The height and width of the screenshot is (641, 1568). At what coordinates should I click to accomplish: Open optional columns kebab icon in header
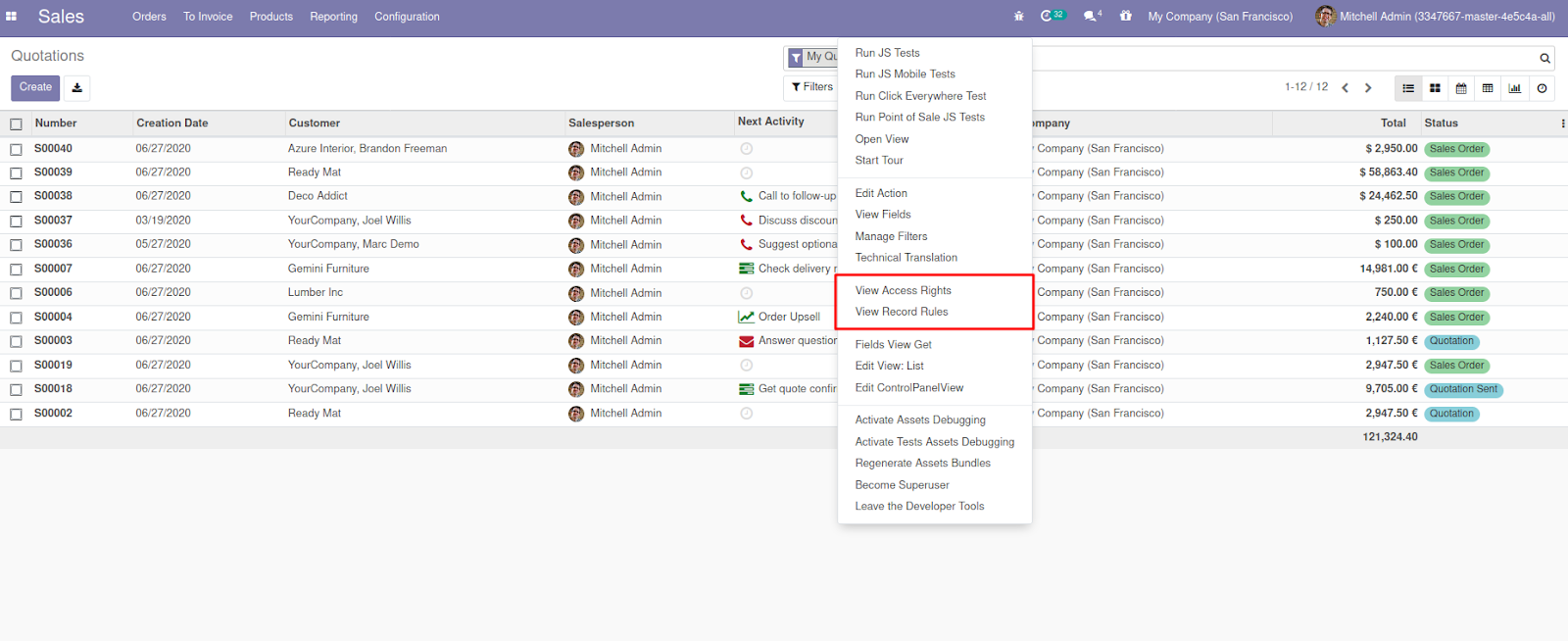tap(1563, 123)
